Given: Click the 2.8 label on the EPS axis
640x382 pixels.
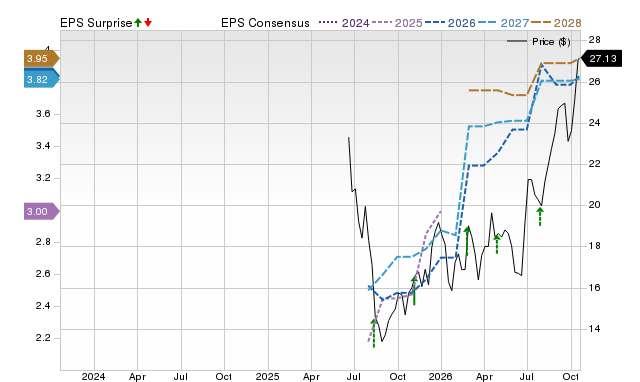Looking at the screenshot, I should tap(43, 242).
